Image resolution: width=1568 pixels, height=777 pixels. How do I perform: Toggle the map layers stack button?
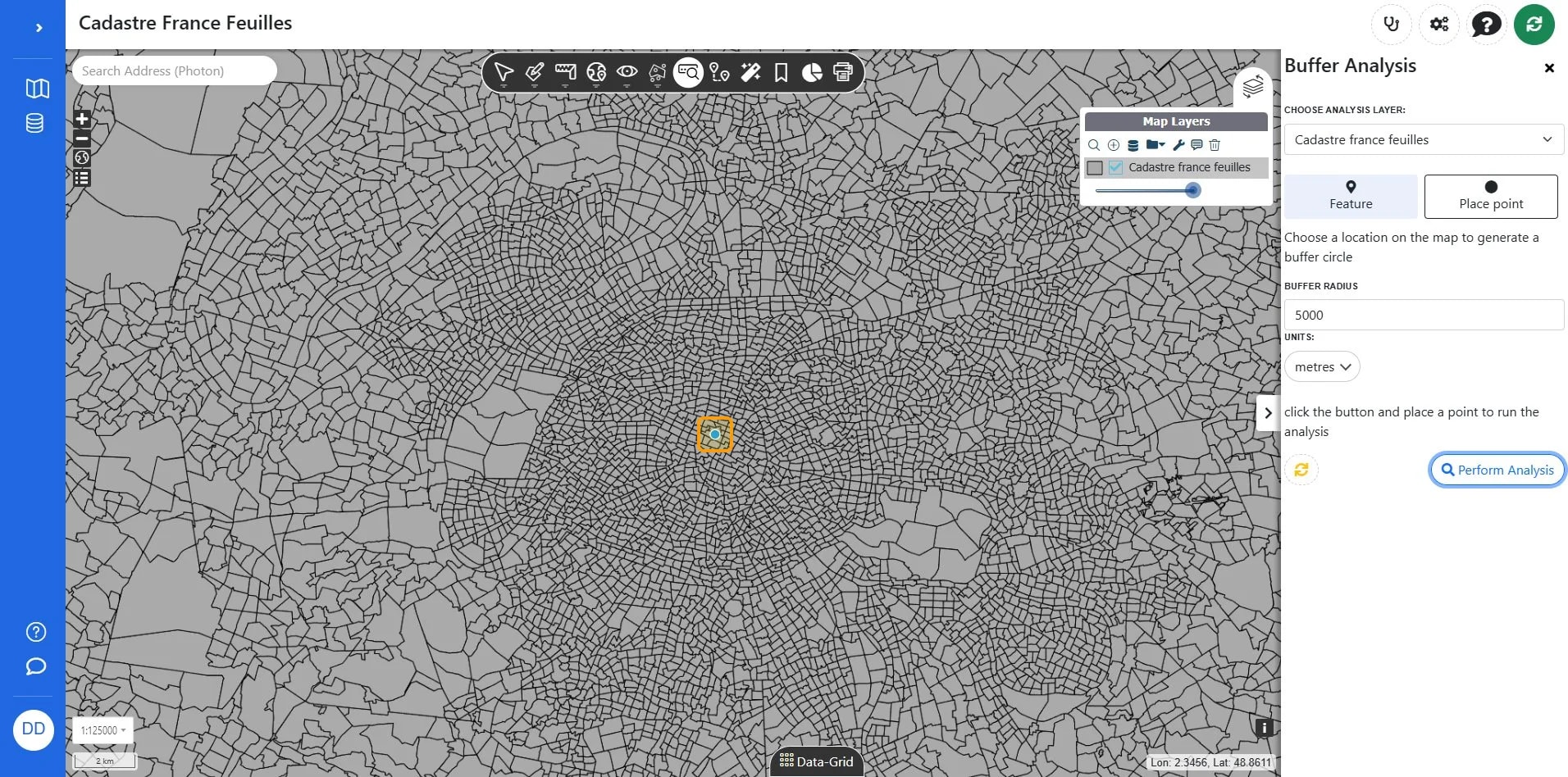[1252, 86]
